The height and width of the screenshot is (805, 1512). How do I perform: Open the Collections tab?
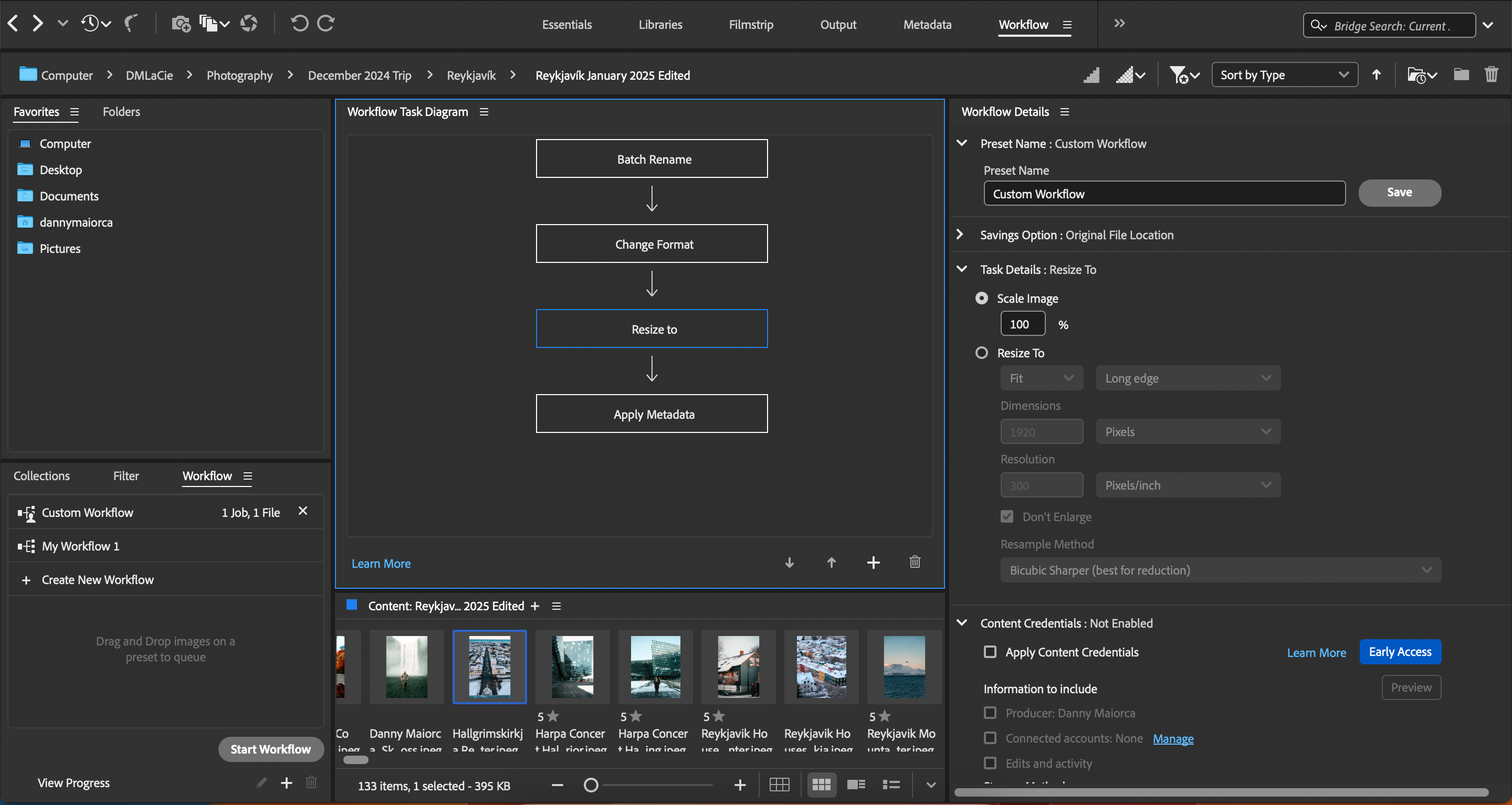point(41,476)
